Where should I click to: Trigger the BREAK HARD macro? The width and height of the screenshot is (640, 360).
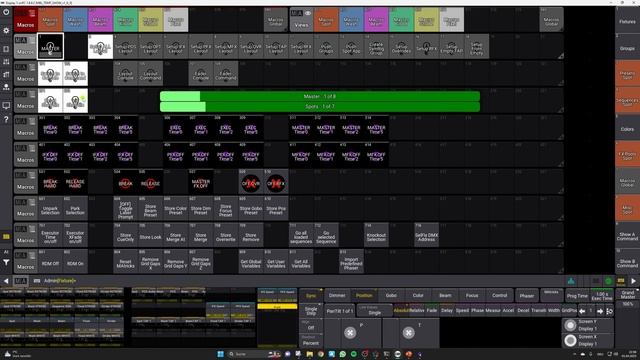(50, 182)
